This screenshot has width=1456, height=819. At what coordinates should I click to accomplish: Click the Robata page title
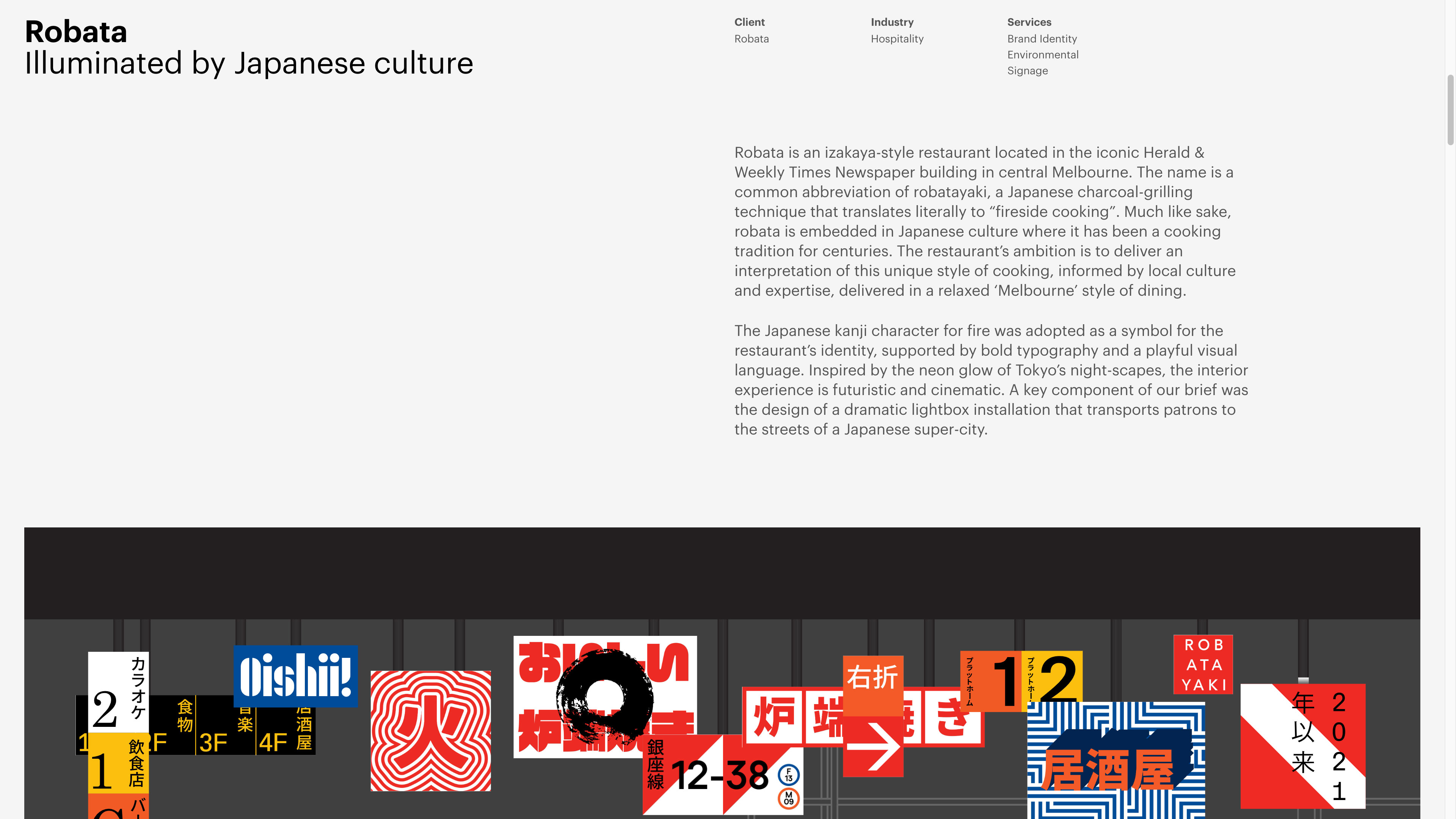[x=76, y=31]
